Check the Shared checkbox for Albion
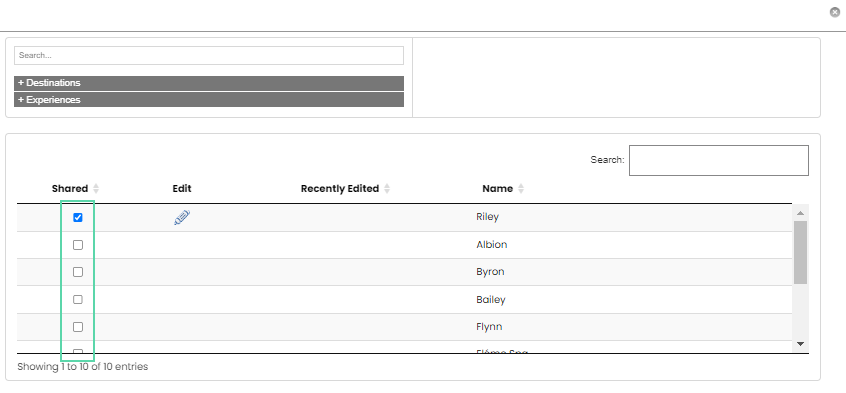 point(78,245)
